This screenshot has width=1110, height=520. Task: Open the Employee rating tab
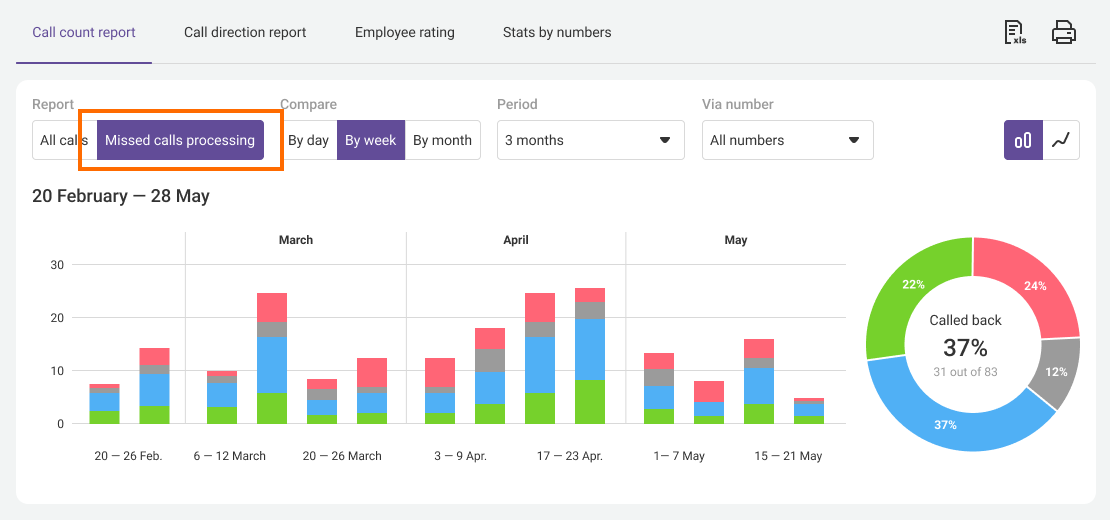(405, 32)
